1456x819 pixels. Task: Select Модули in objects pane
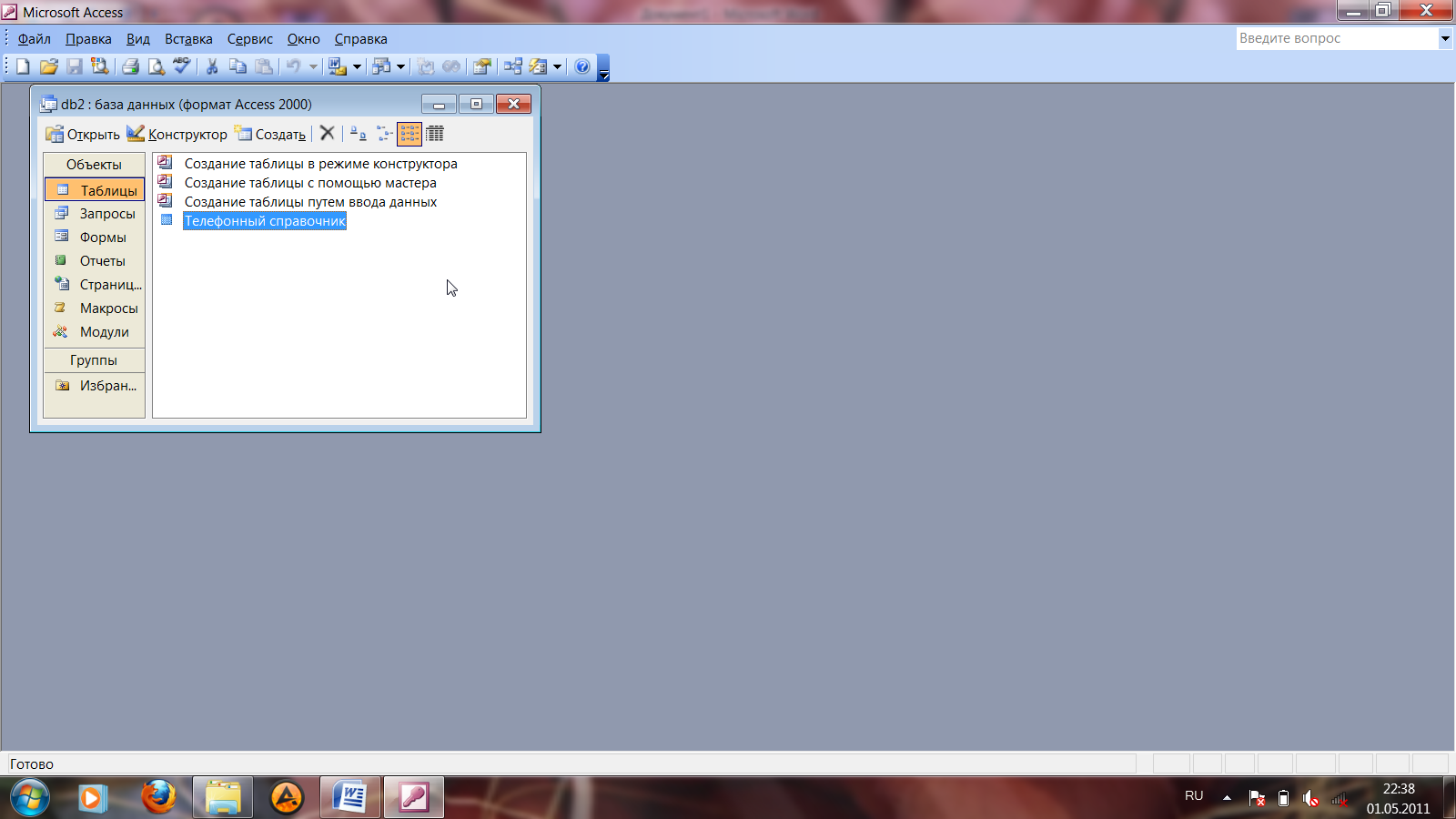[x=95, y=331]
